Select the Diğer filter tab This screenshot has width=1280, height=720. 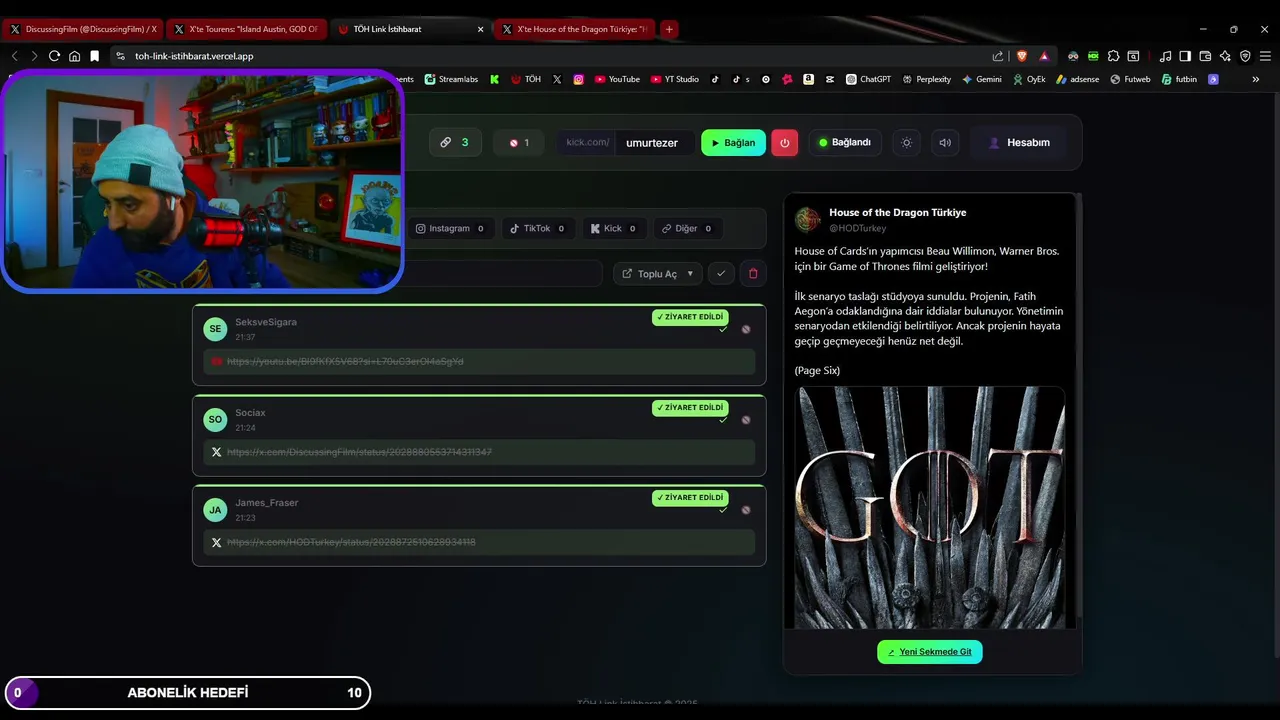pyautogui.click(x=687, y=228)
